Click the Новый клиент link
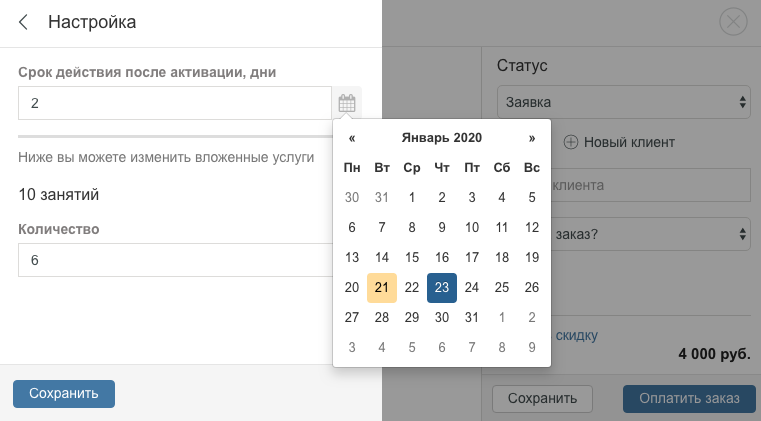The height and width of the screenshot is (421, 761). (x=629, y=142)
